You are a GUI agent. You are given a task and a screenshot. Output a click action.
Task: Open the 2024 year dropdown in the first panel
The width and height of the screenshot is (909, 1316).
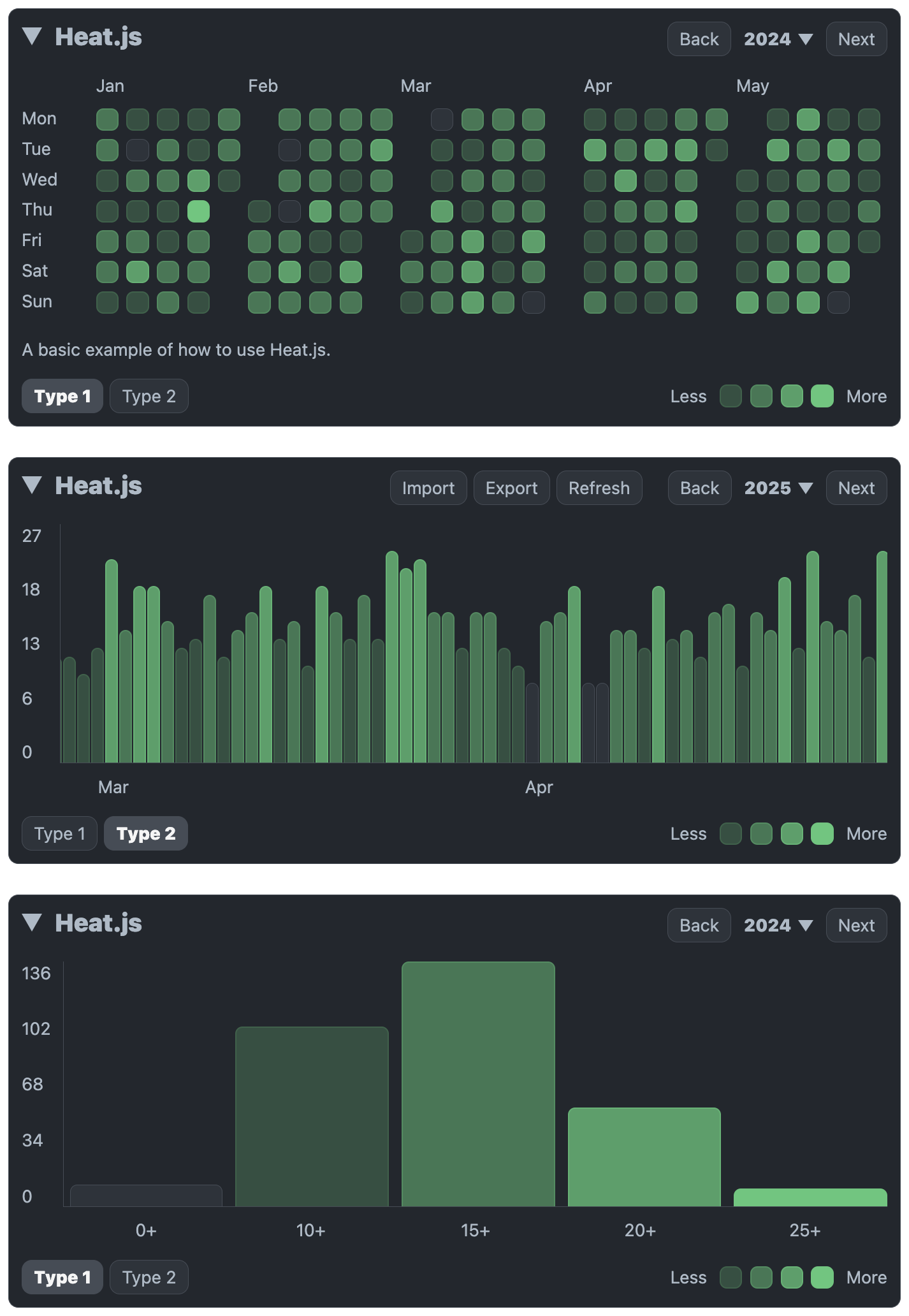pos(778,39)
